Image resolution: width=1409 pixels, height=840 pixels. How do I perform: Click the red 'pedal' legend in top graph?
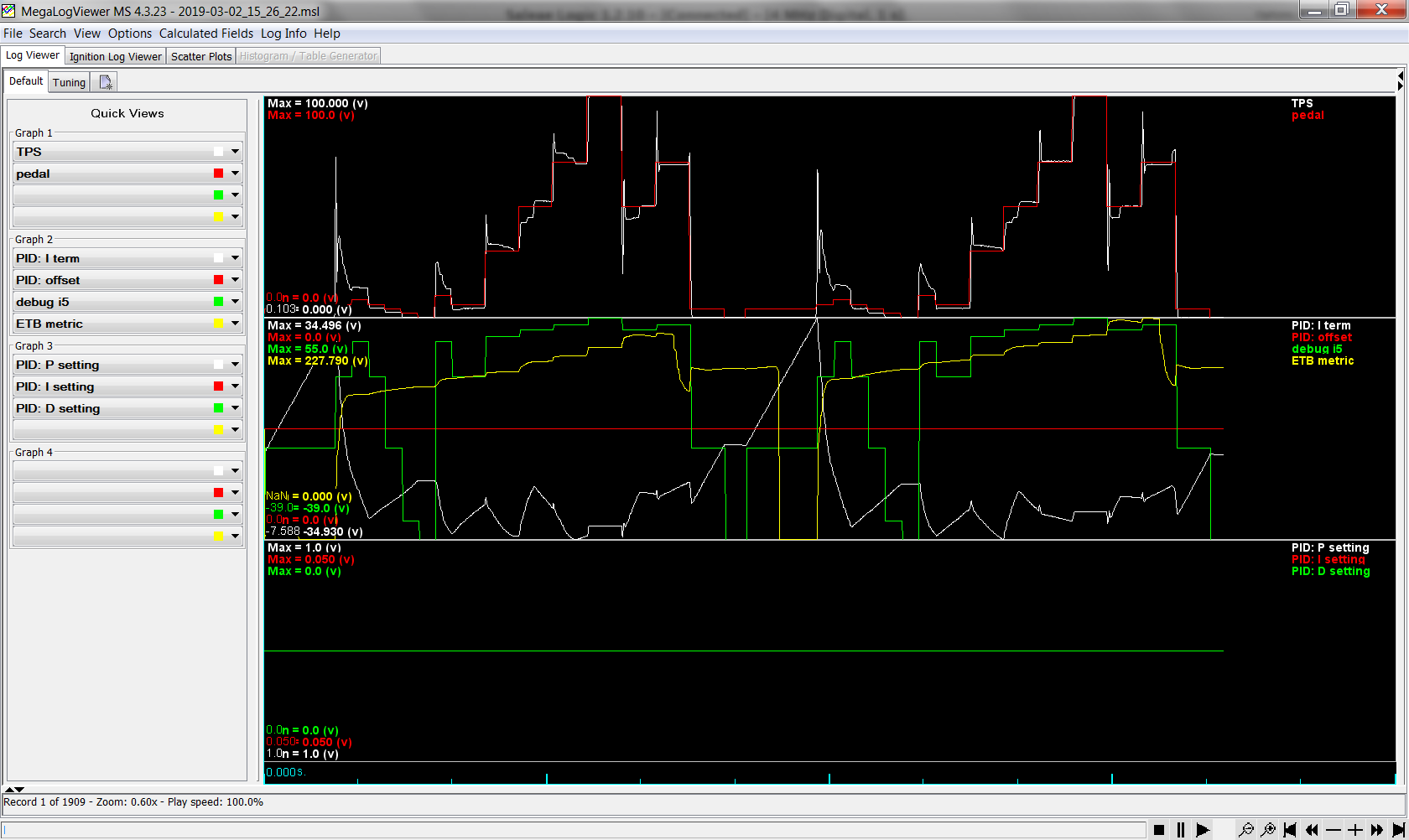pyautogui.click(x=1308, y=115)
